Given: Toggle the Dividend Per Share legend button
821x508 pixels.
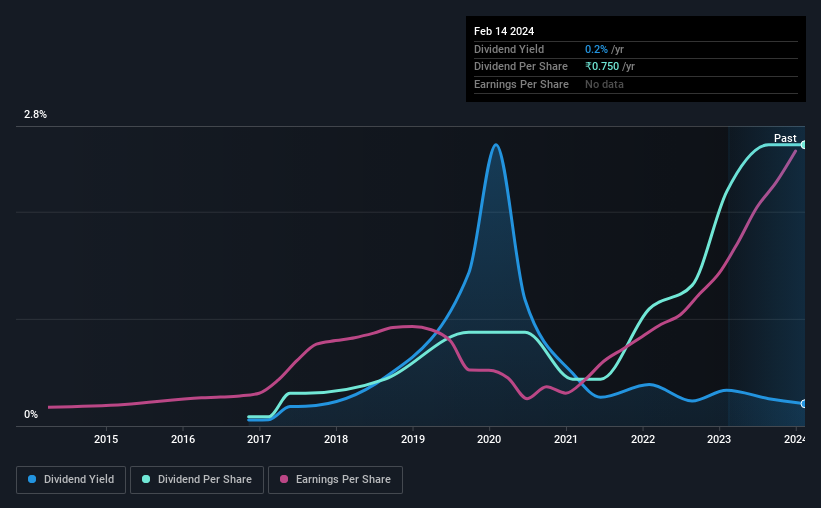Looking at the screenshot, I should click(197, 480).
